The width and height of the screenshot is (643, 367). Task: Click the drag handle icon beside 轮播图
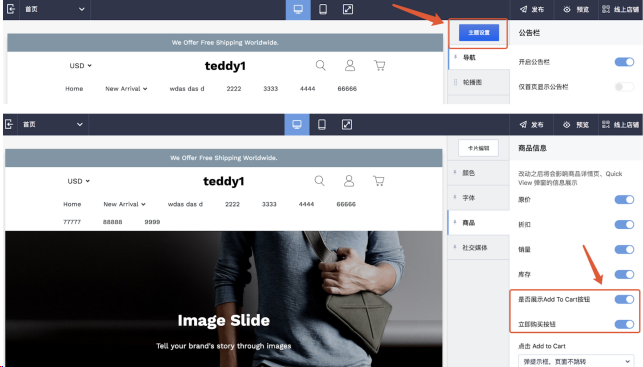pyautogui.click(x=455, y=82)
